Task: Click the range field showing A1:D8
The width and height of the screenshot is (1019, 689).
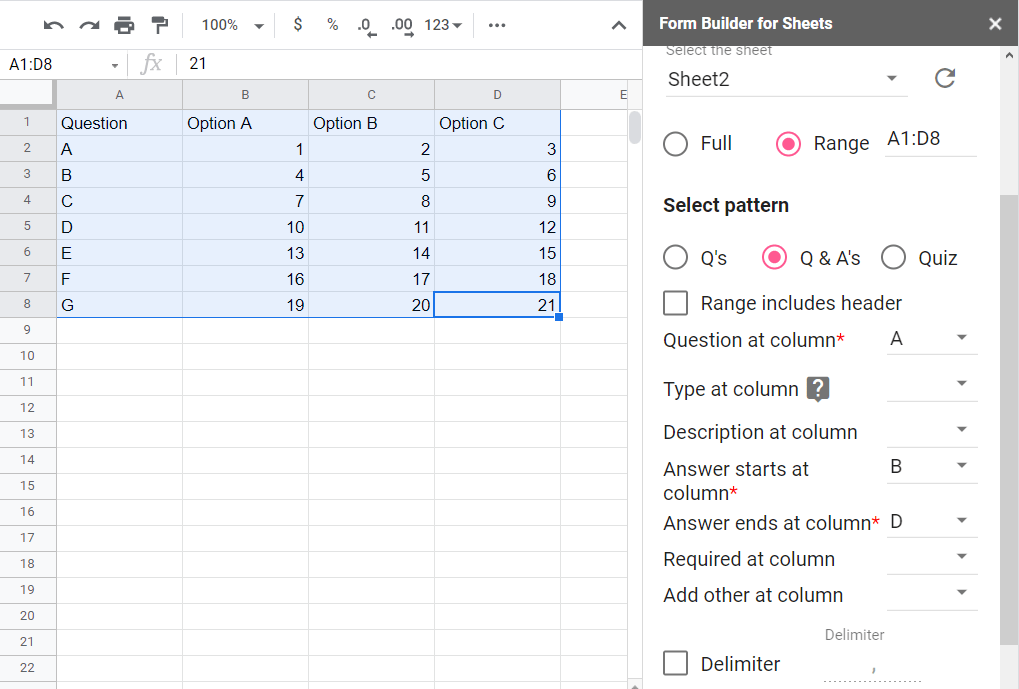Action: [x=931, y=139]
